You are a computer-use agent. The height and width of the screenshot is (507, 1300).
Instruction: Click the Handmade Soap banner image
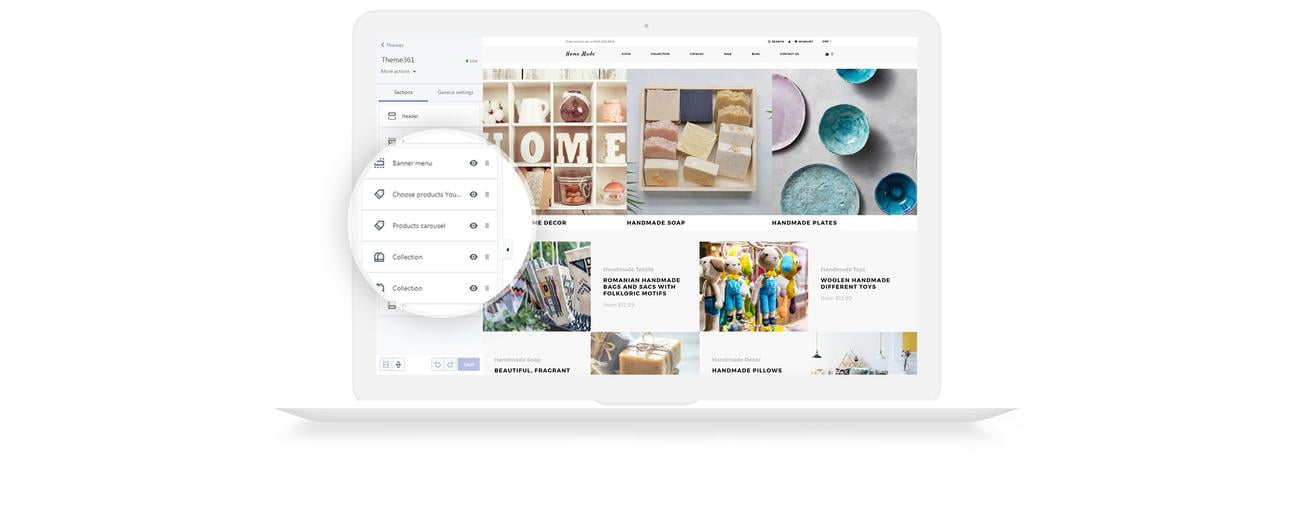click(x=699, y=141)
